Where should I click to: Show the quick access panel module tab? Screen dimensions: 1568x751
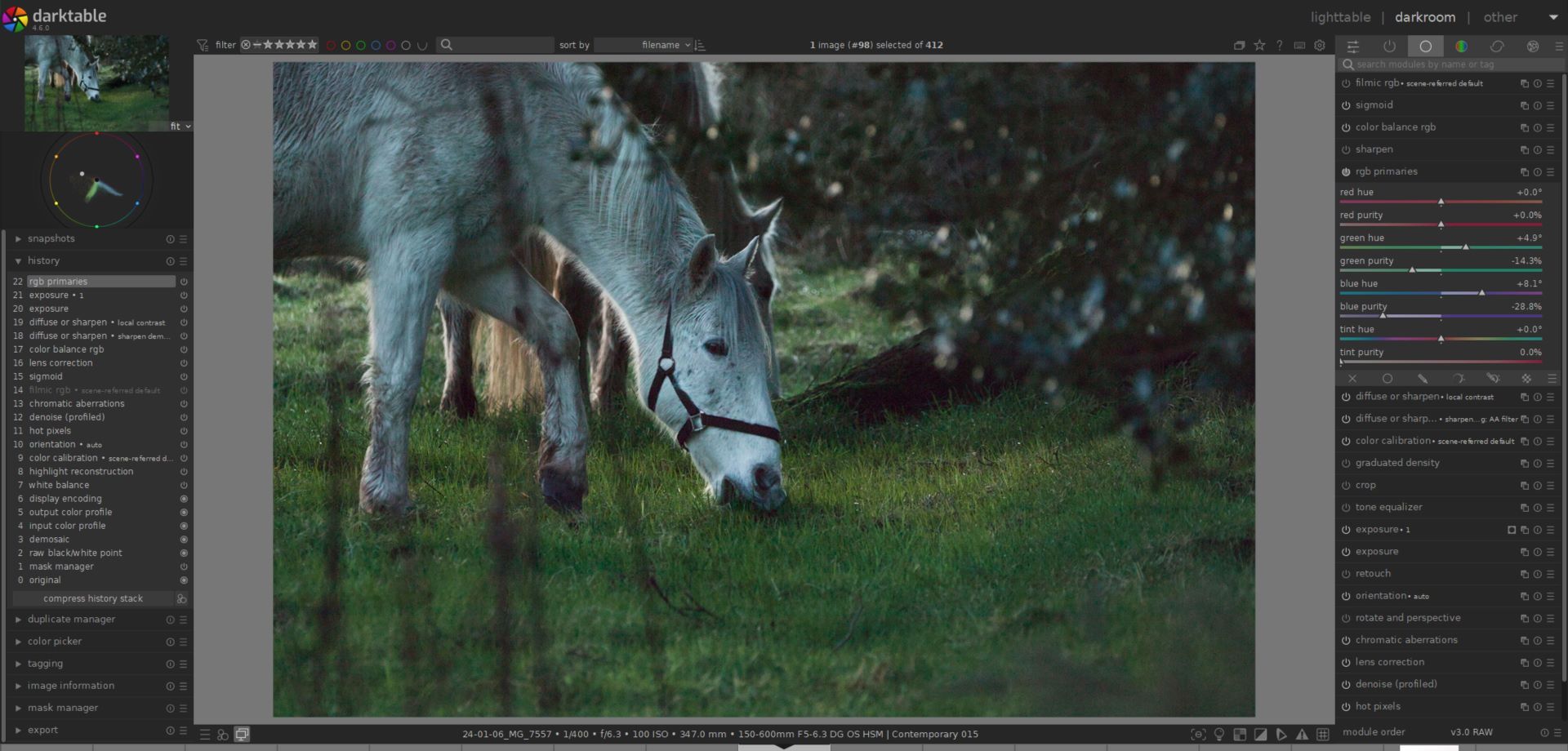[x=1352, y=47]
